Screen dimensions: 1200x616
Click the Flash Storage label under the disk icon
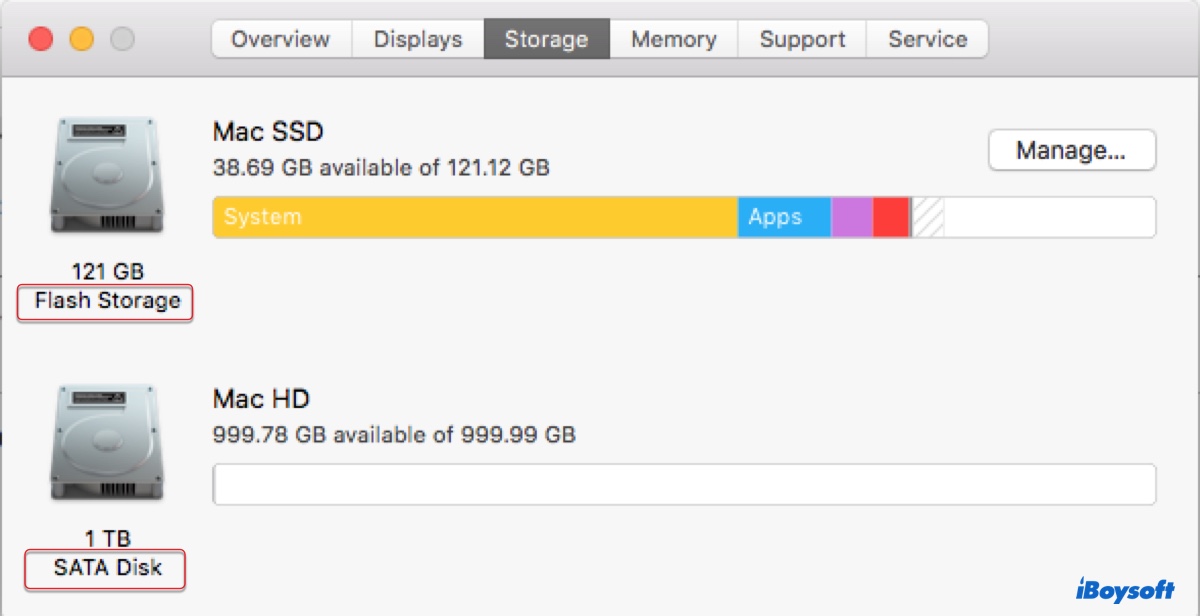coord(104,301)
